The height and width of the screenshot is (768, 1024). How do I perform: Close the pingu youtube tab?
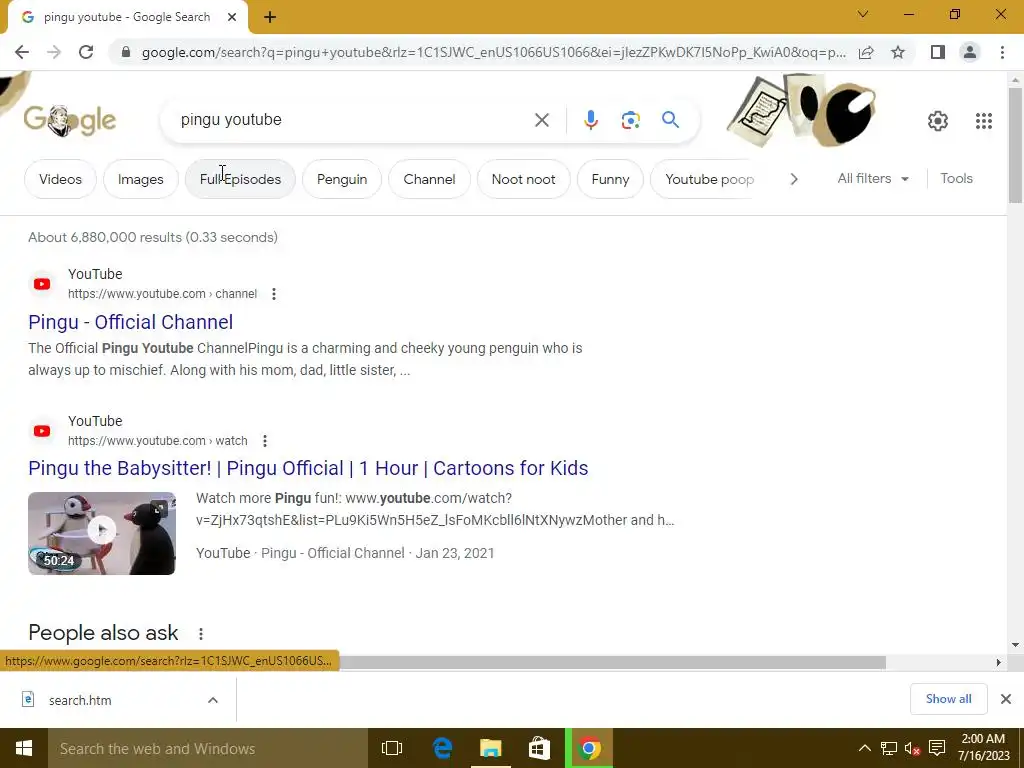[232, 17]
